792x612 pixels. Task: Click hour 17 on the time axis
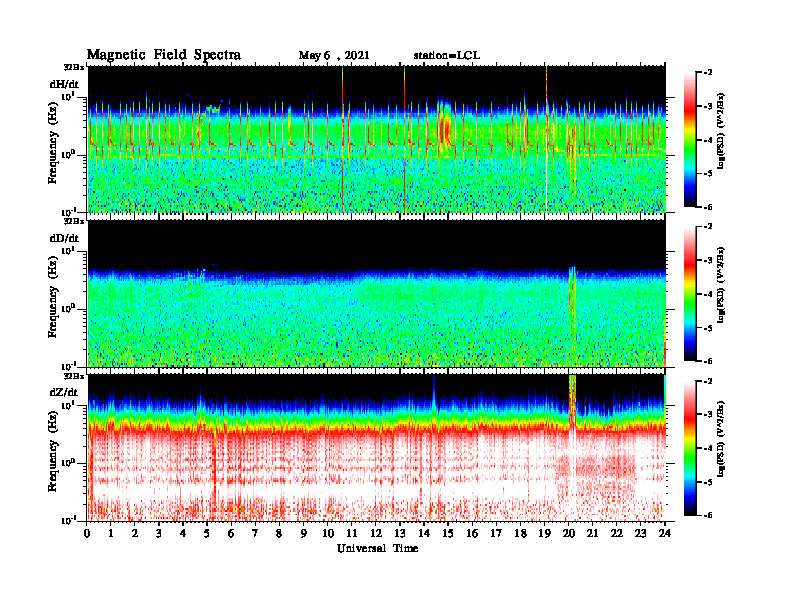pos(497,533)
